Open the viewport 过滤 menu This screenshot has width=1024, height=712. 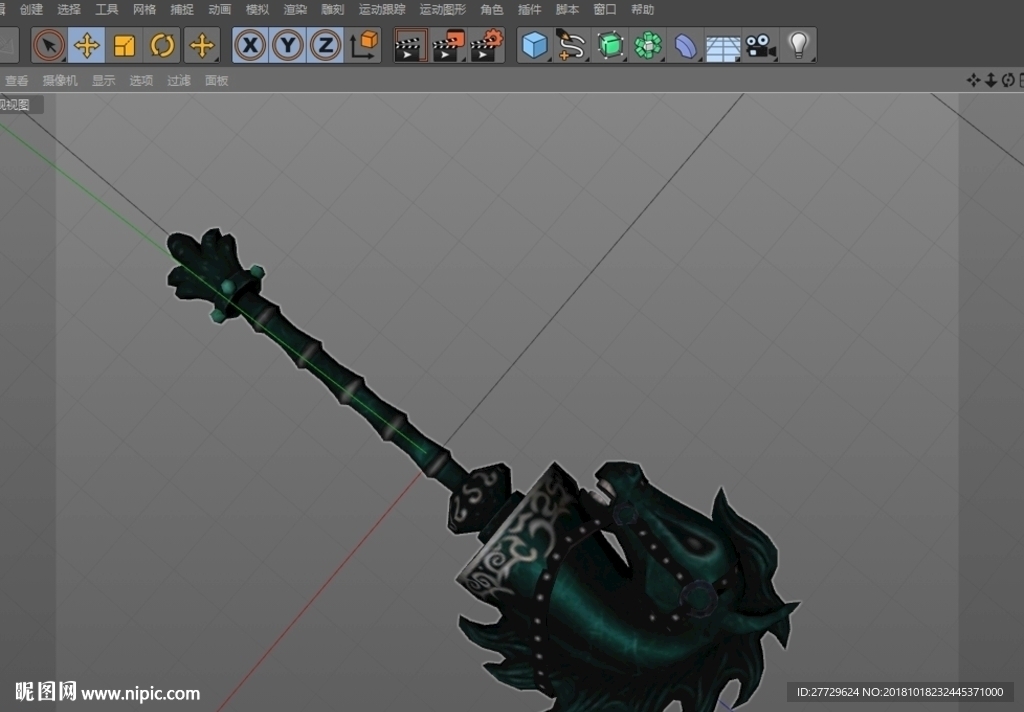pos(178,80)
